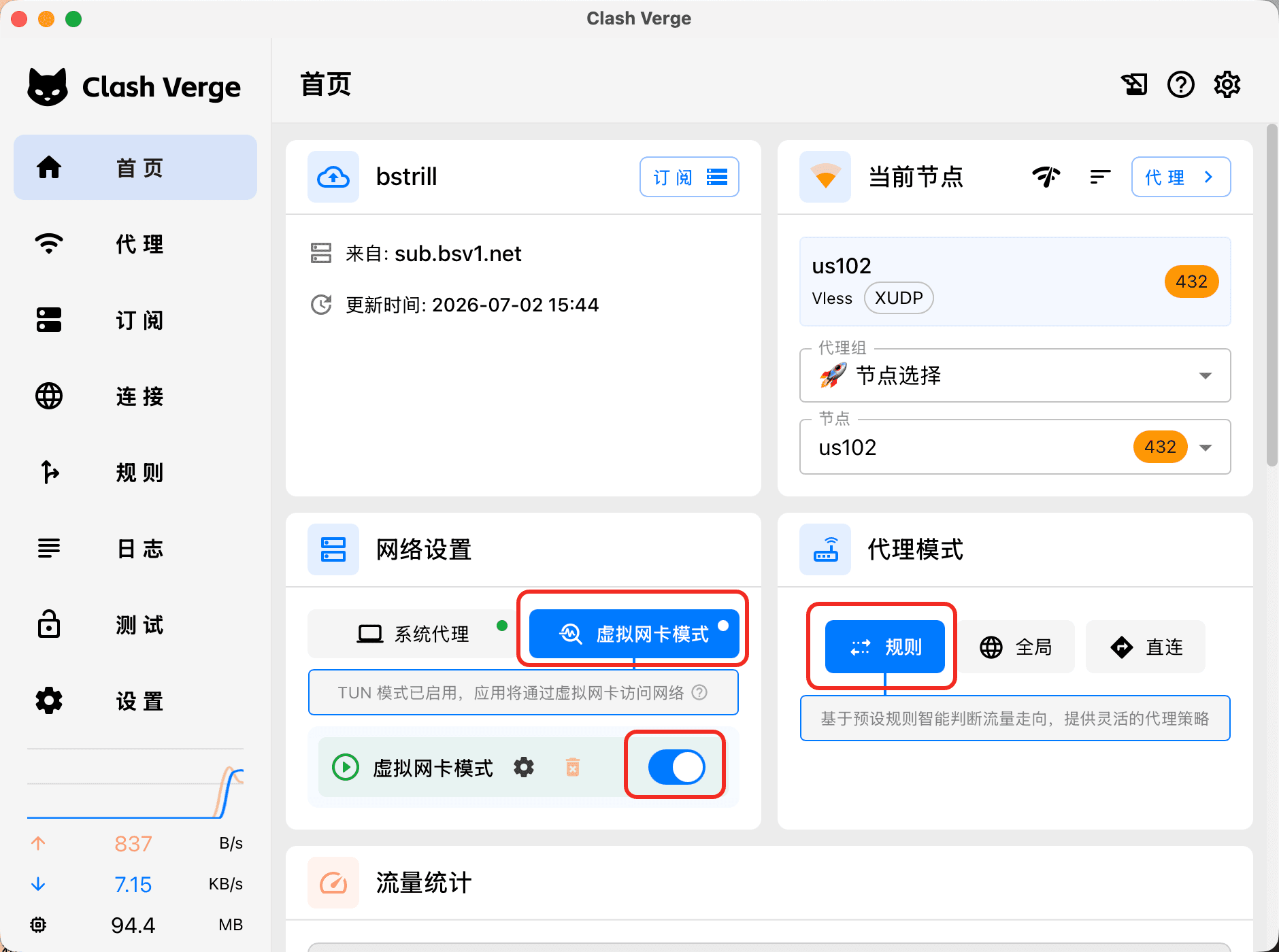Click the dropdown arrow of 节点选择

click(x=1206, y=375)
